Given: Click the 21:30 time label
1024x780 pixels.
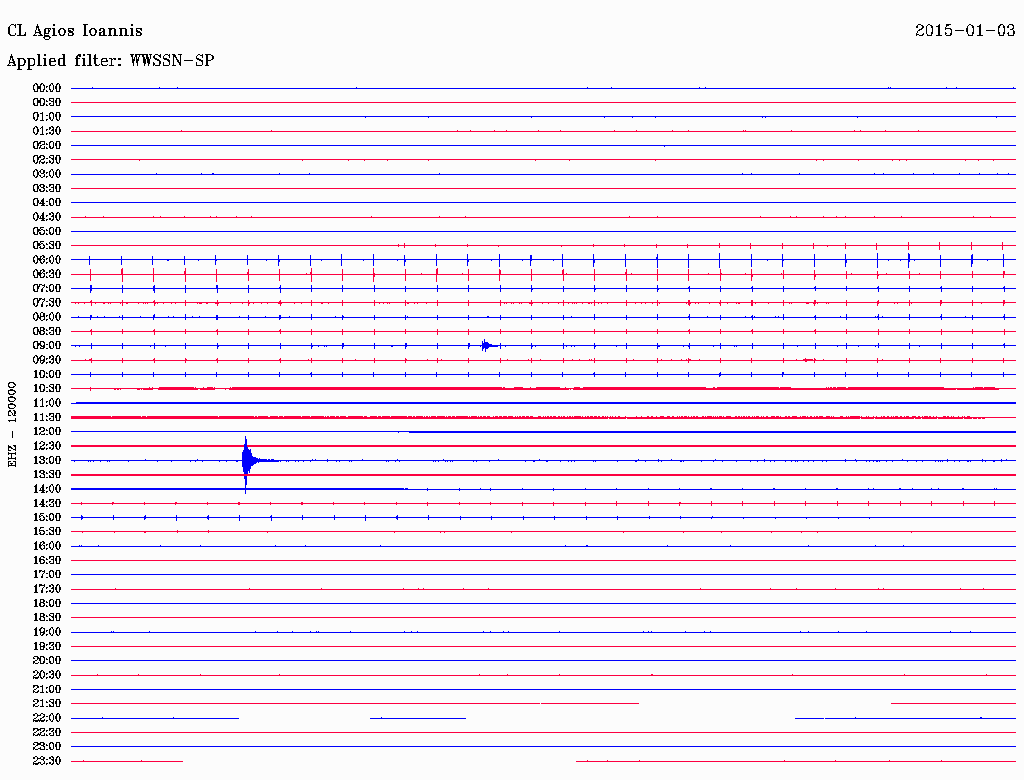Looking at the screenshot, I should coord(47,704).
